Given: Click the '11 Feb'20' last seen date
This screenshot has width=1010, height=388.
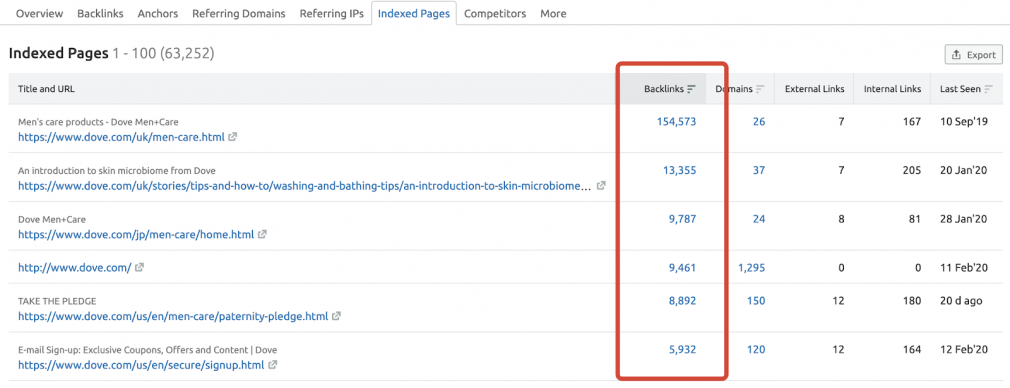Looking at the screenshot, I should coord(964,267).
